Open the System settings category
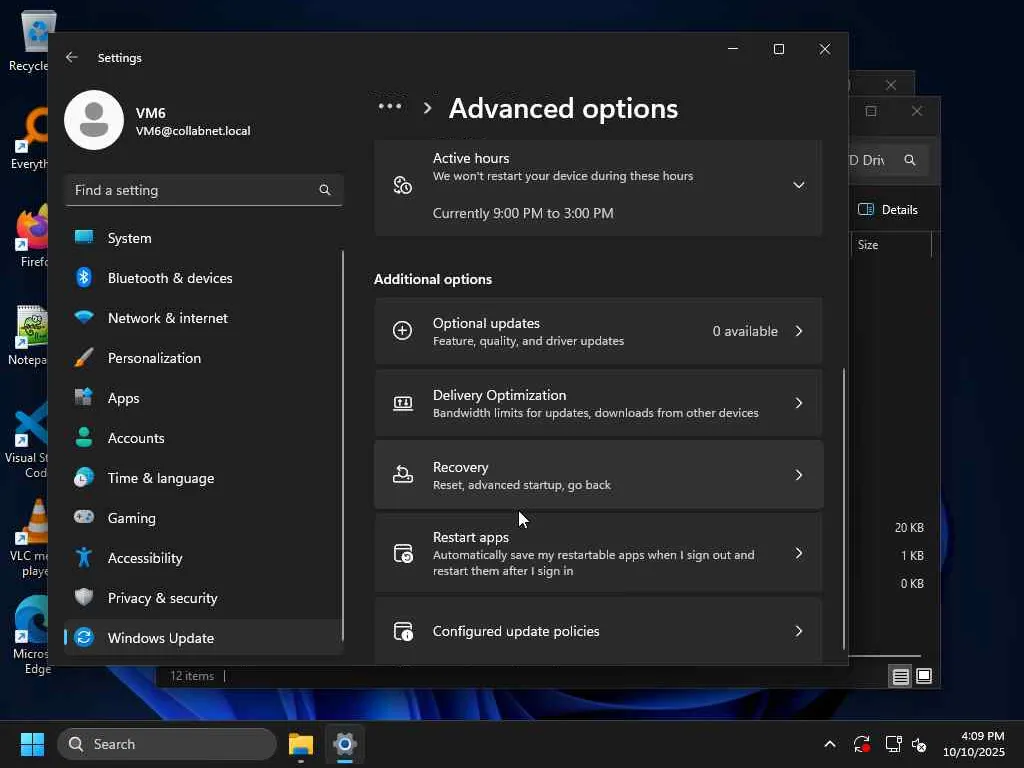This screenshot has width=1024, height=768. pyautogui.click(x=129, y=238)
